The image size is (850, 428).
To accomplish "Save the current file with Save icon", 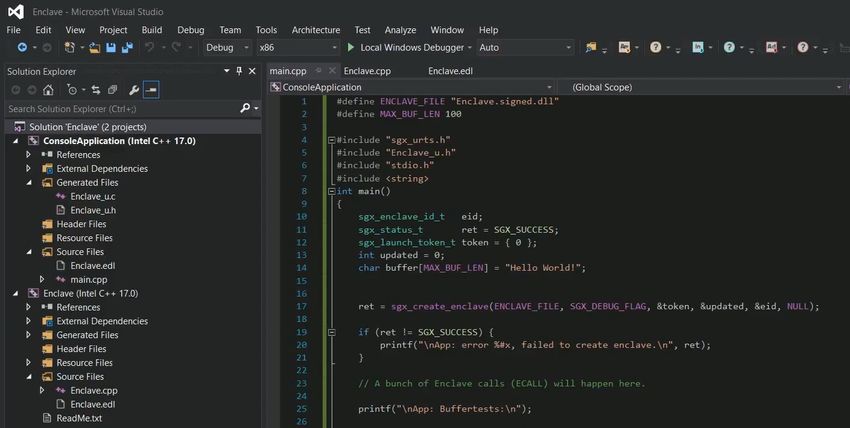I will click(111, 48).
